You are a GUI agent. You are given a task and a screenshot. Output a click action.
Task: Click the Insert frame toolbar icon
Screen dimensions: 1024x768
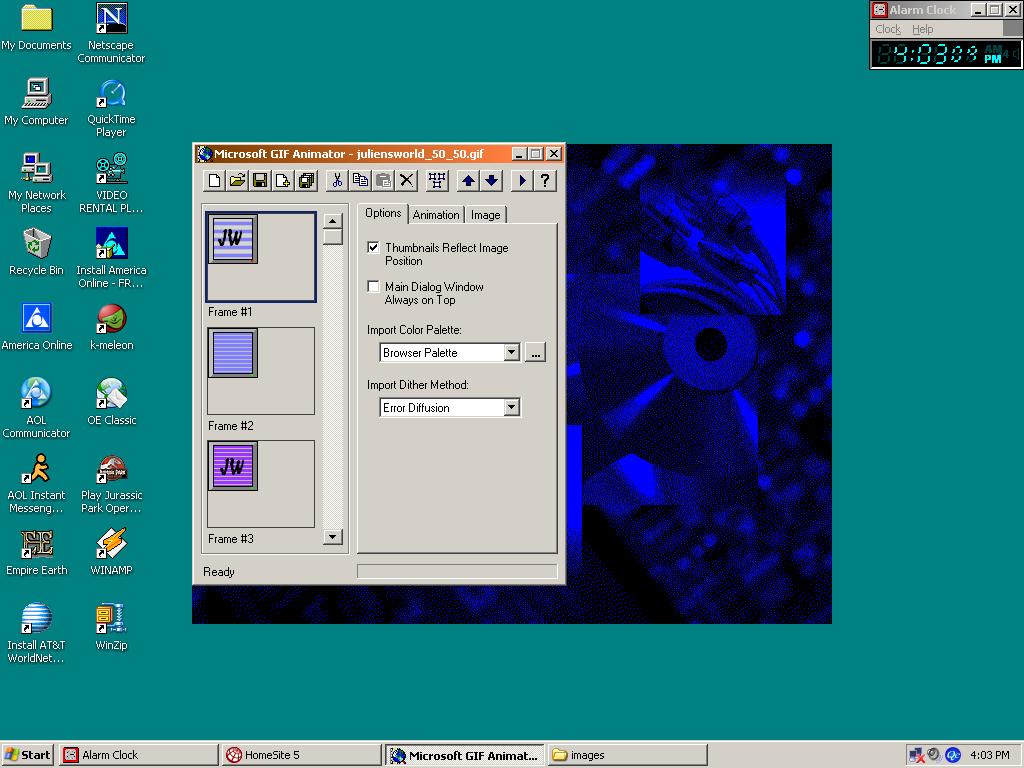[283, 181]
